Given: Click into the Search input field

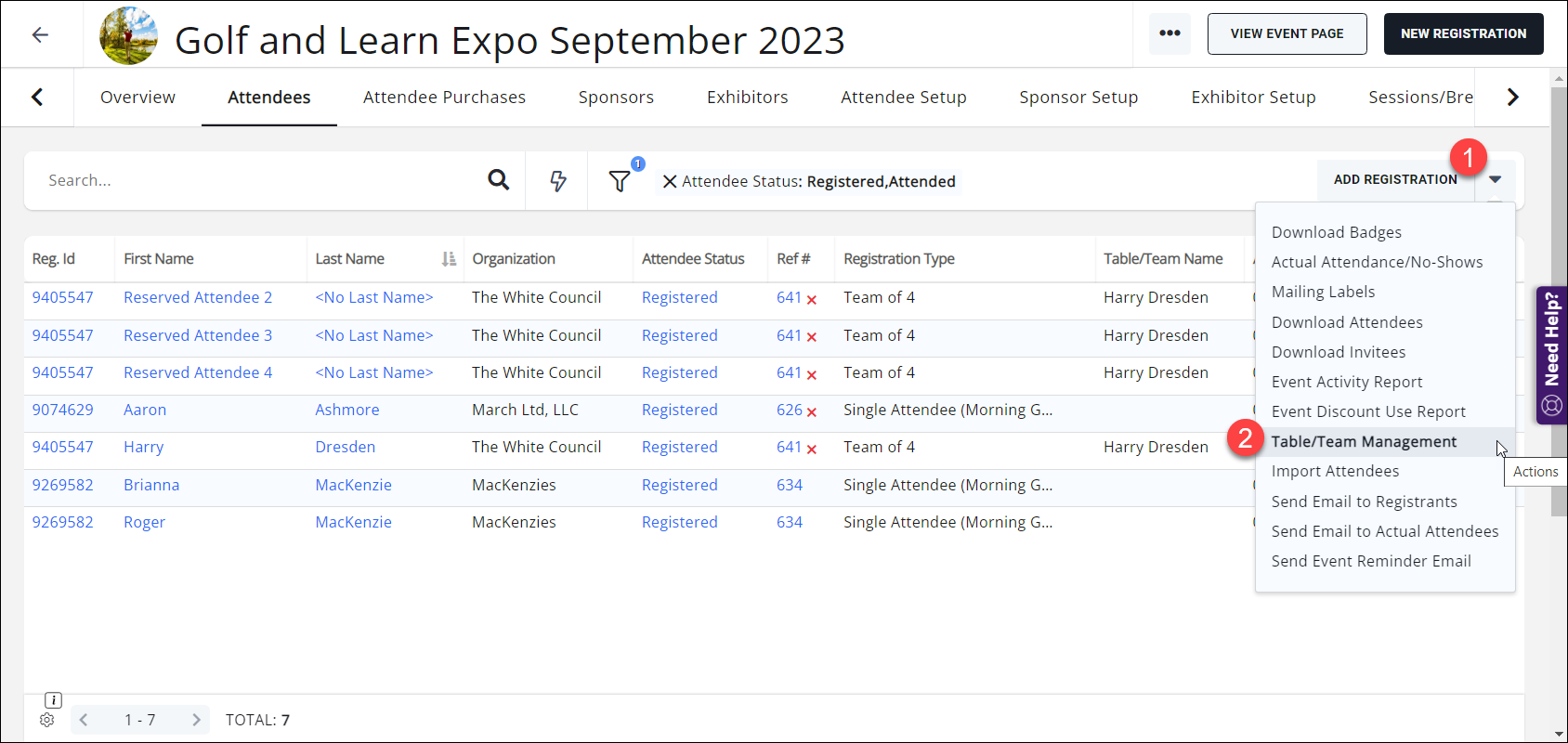Looking at the screenshot, I should [260, 181].
